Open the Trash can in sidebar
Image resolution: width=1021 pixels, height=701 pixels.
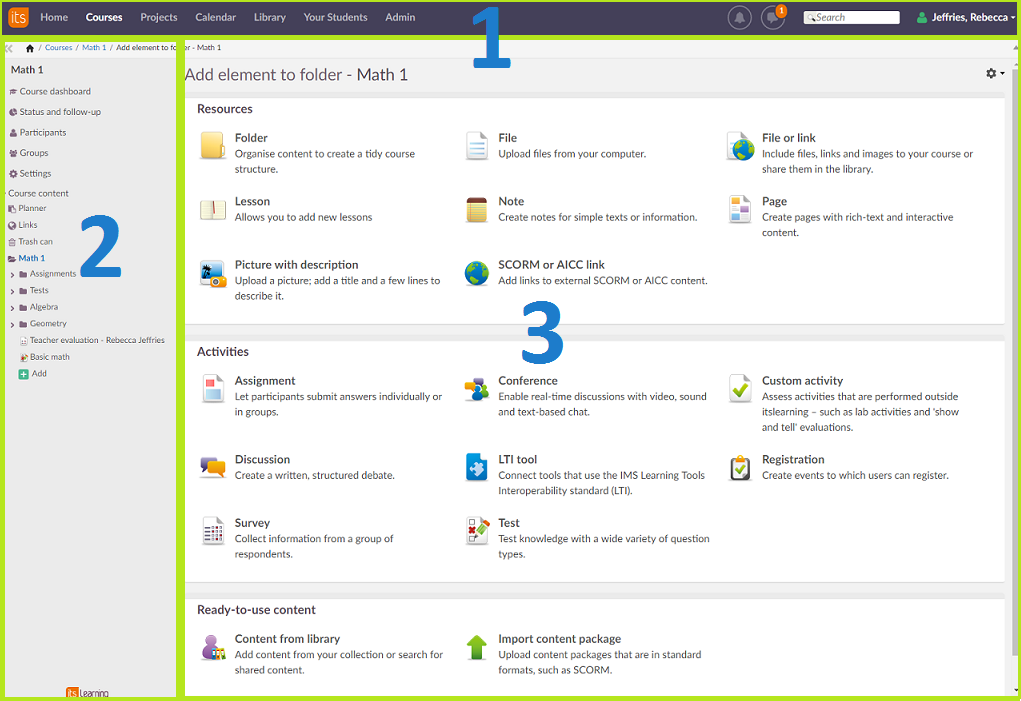[31, 242]
